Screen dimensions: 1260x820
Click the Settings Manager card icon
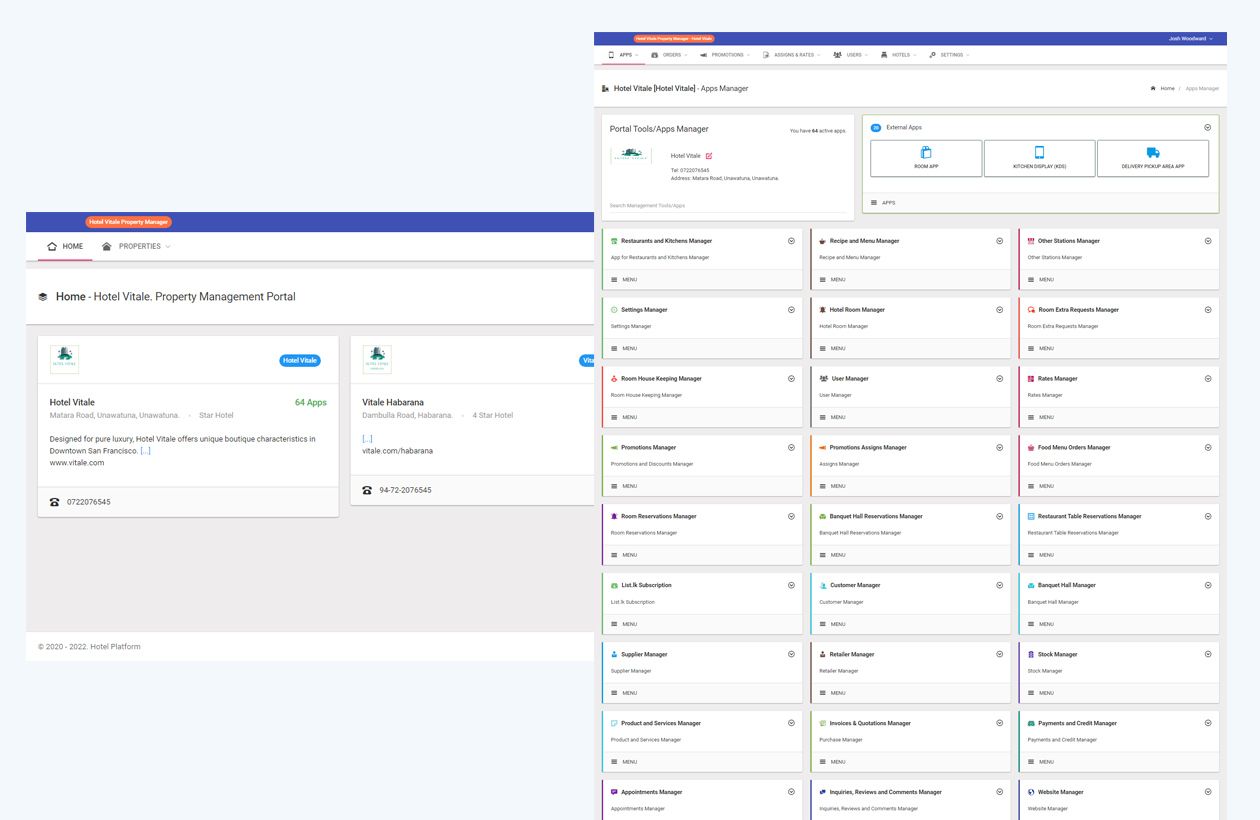point(614,310)
